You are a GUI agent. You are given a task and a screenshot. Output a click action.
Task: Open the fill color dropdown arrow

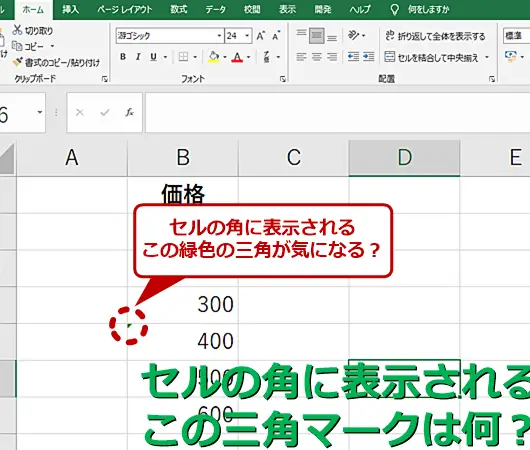225,57
